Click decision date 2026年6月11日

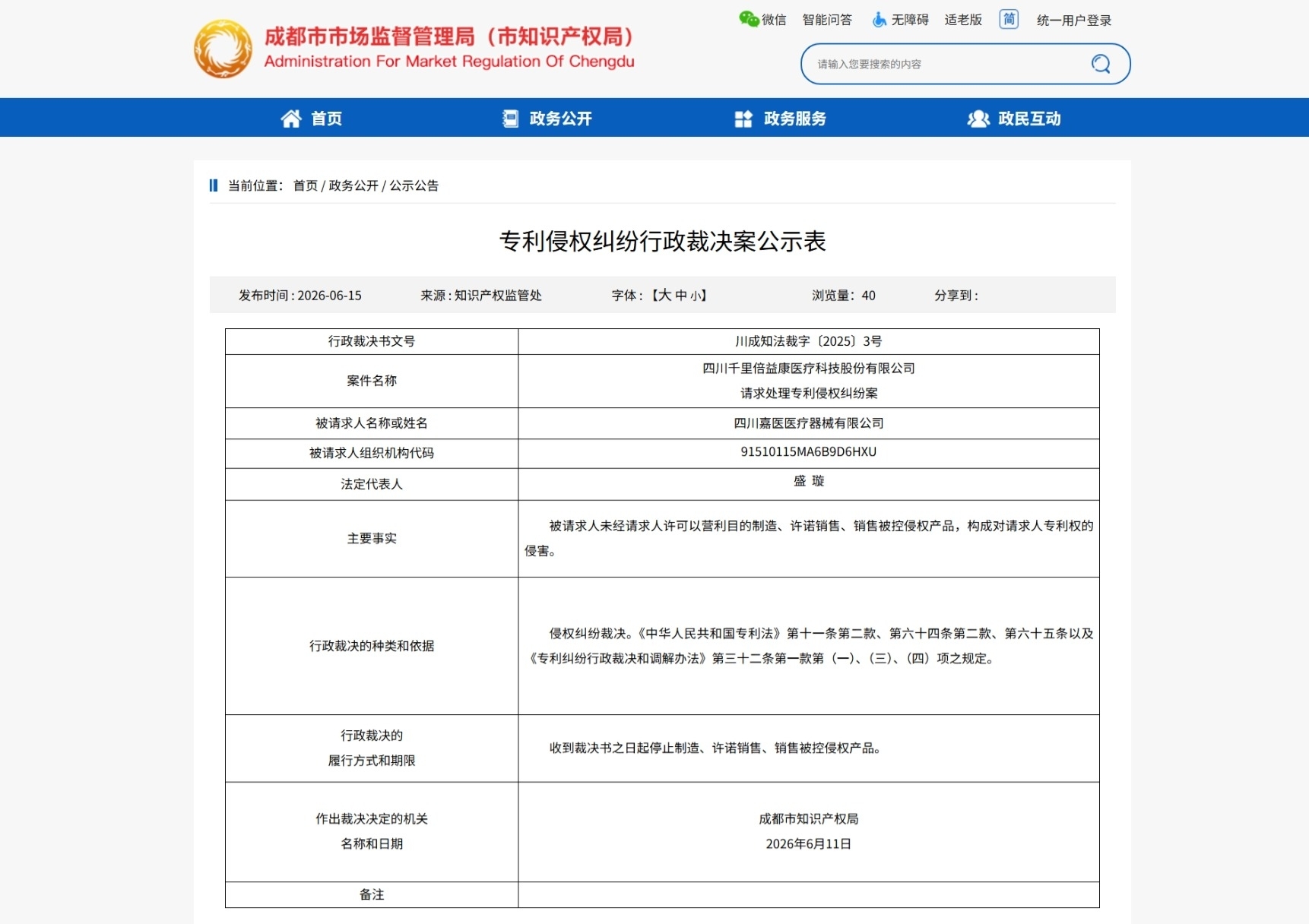(809, 844)
